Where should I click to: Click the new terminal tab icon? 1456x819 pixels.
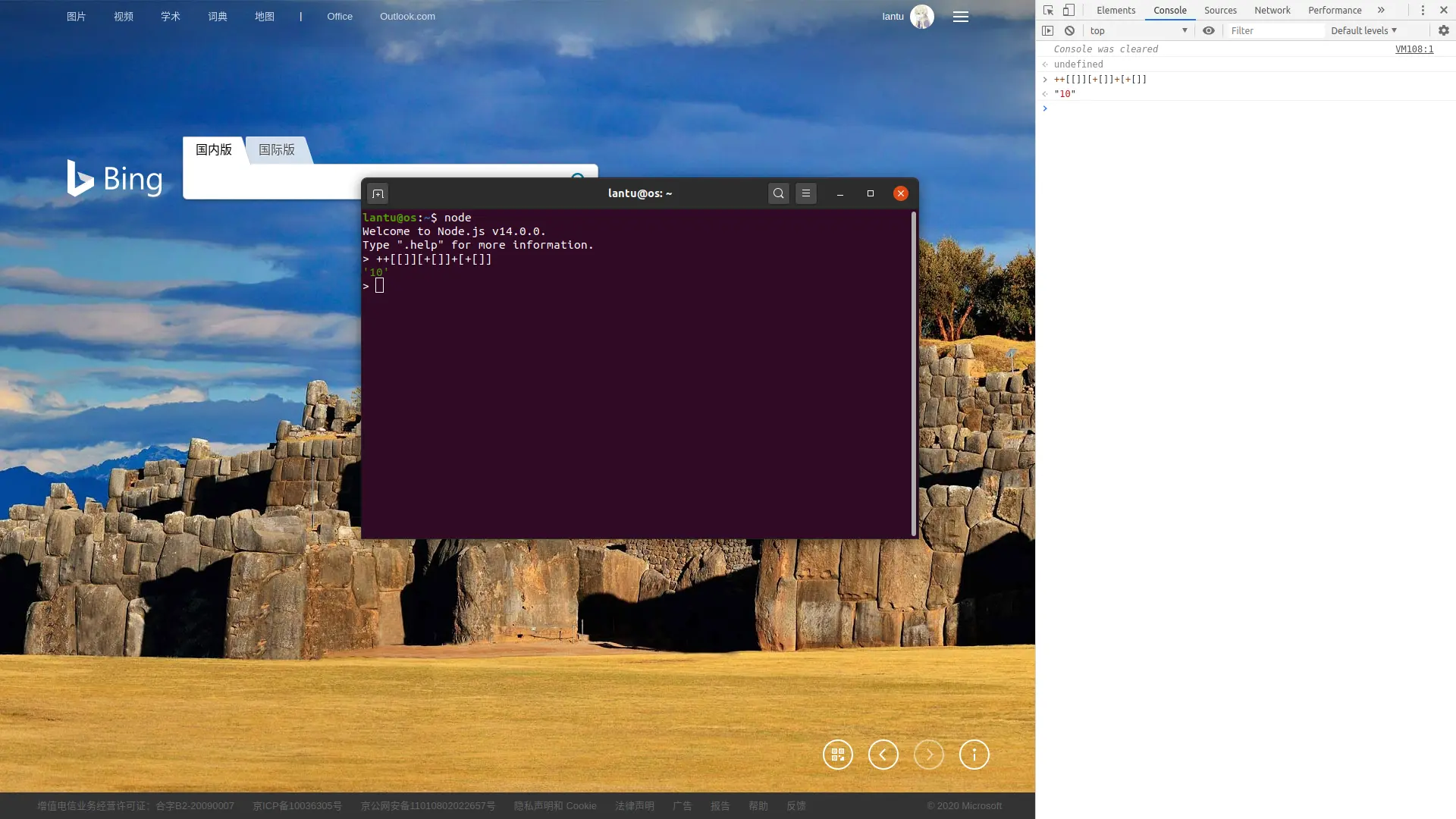[x=378, y=193]
